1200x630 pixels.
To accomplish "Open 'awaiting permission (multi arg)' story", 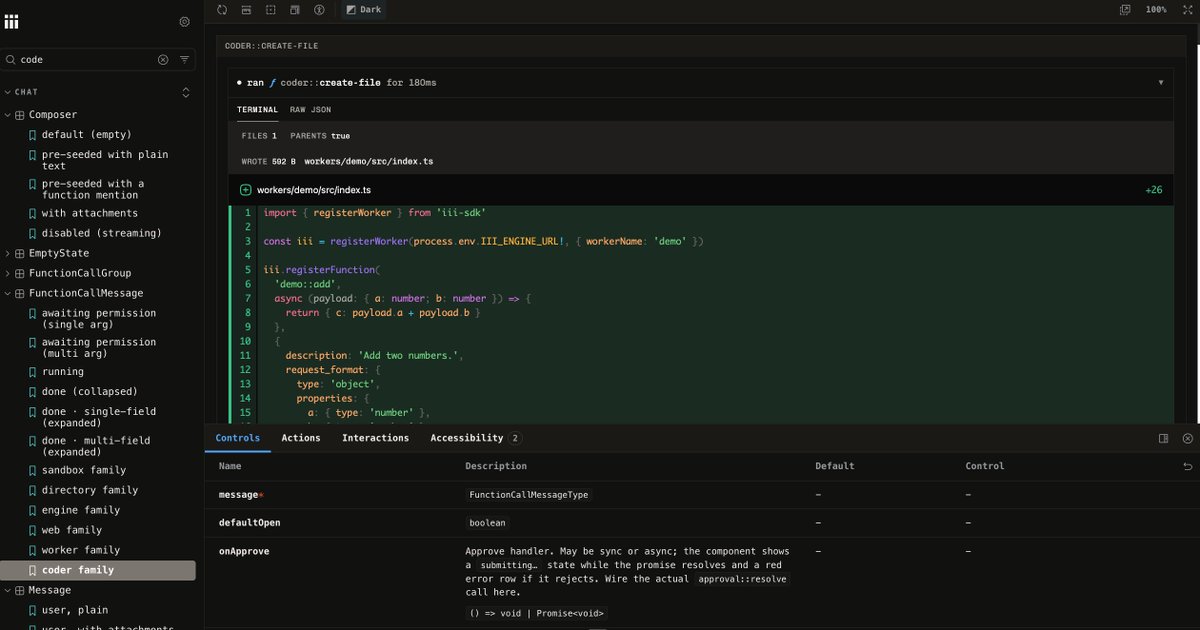I will click(99, 347).
